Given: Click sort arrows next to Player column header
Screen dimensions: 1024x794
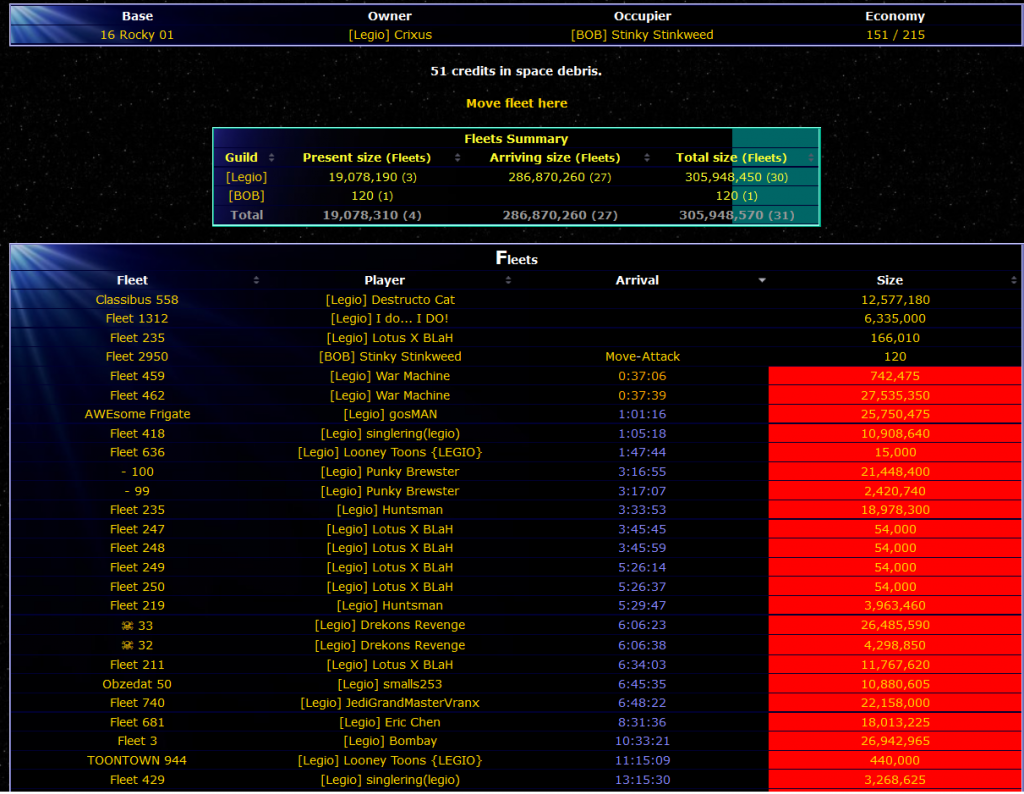Looking at the screenshot, I should [508, 281].
